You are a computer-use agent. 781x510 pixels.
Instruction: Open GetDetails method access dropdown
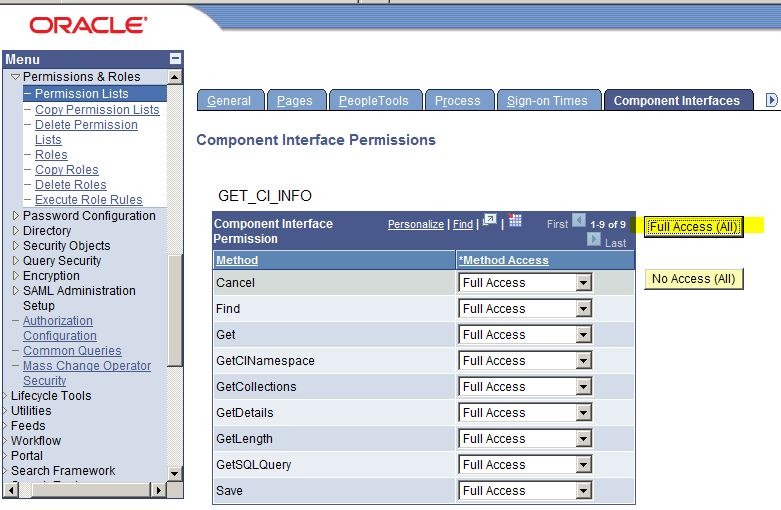[583, 412]
